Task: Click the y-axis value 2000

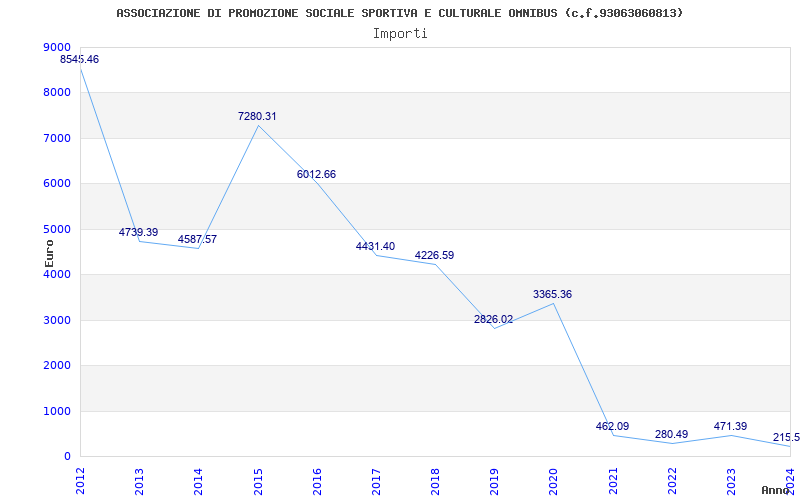Action: (x=57, y=366)
